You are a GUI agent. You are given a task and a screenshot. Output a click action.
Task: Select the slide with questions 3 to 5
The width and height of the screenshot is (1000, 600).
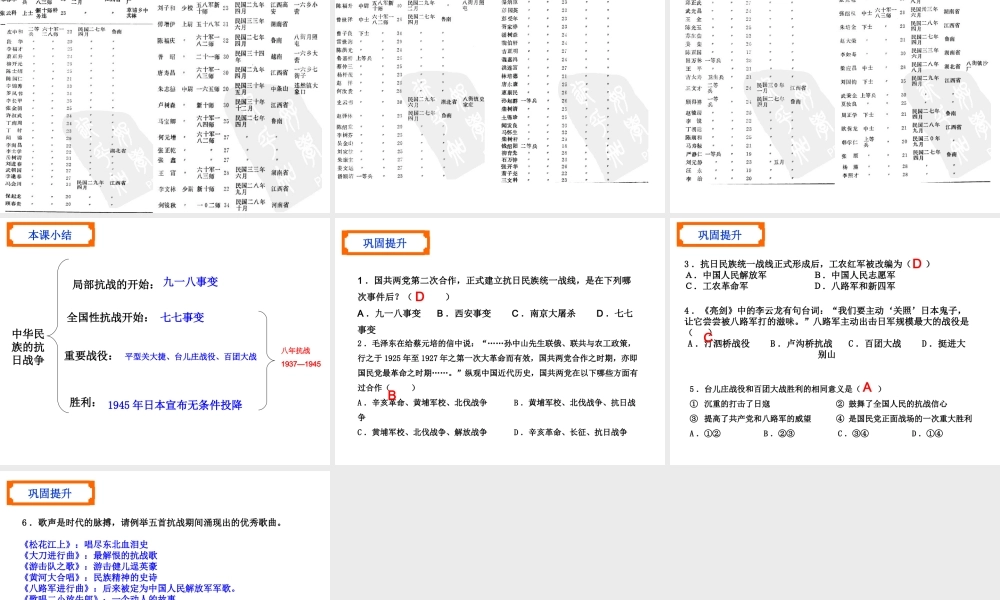pyautogui.click(x=835, y=342)
